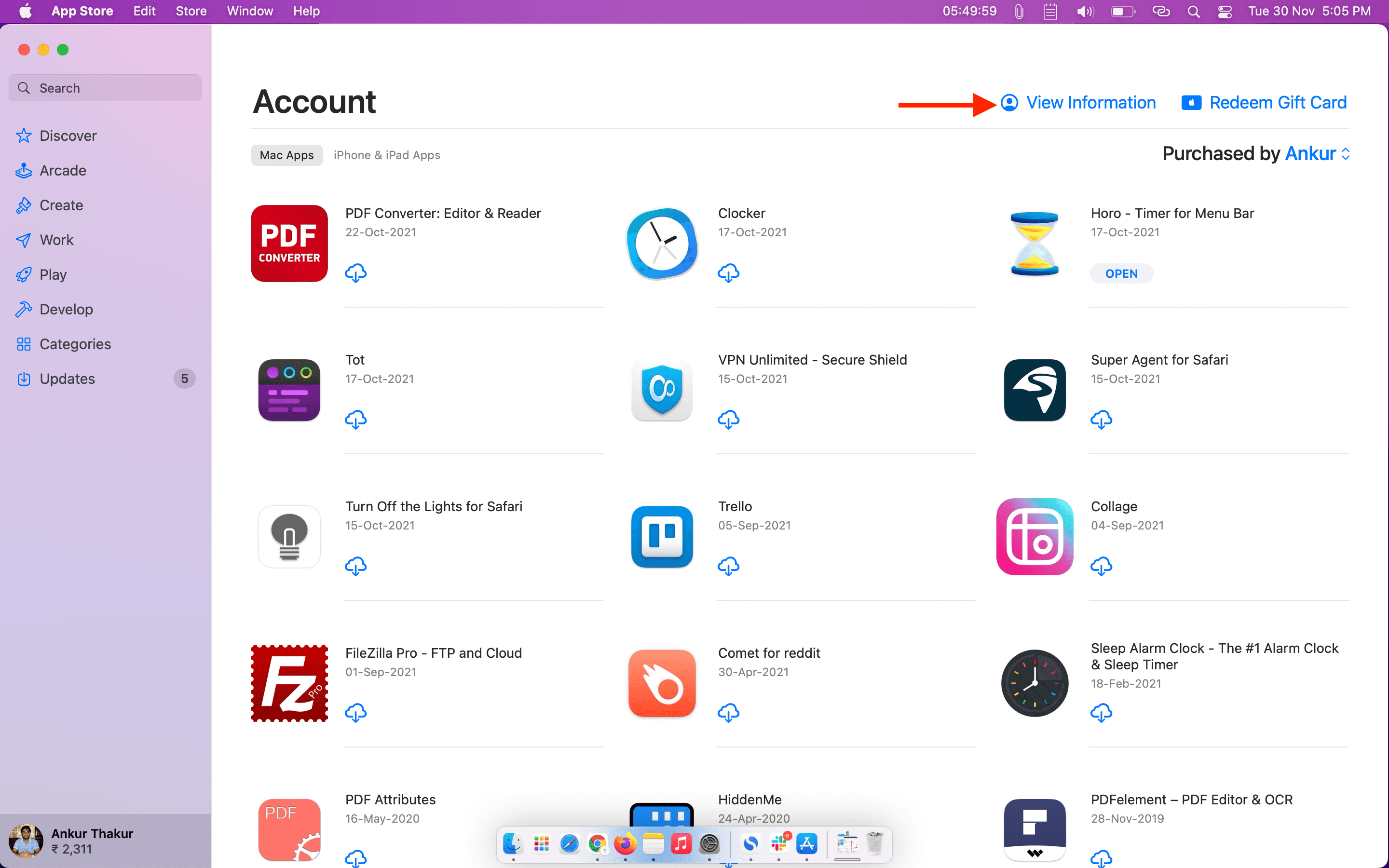Expand the Purchased by Ankur dropdown
Screen dimensions: 1389x868
1317,154
